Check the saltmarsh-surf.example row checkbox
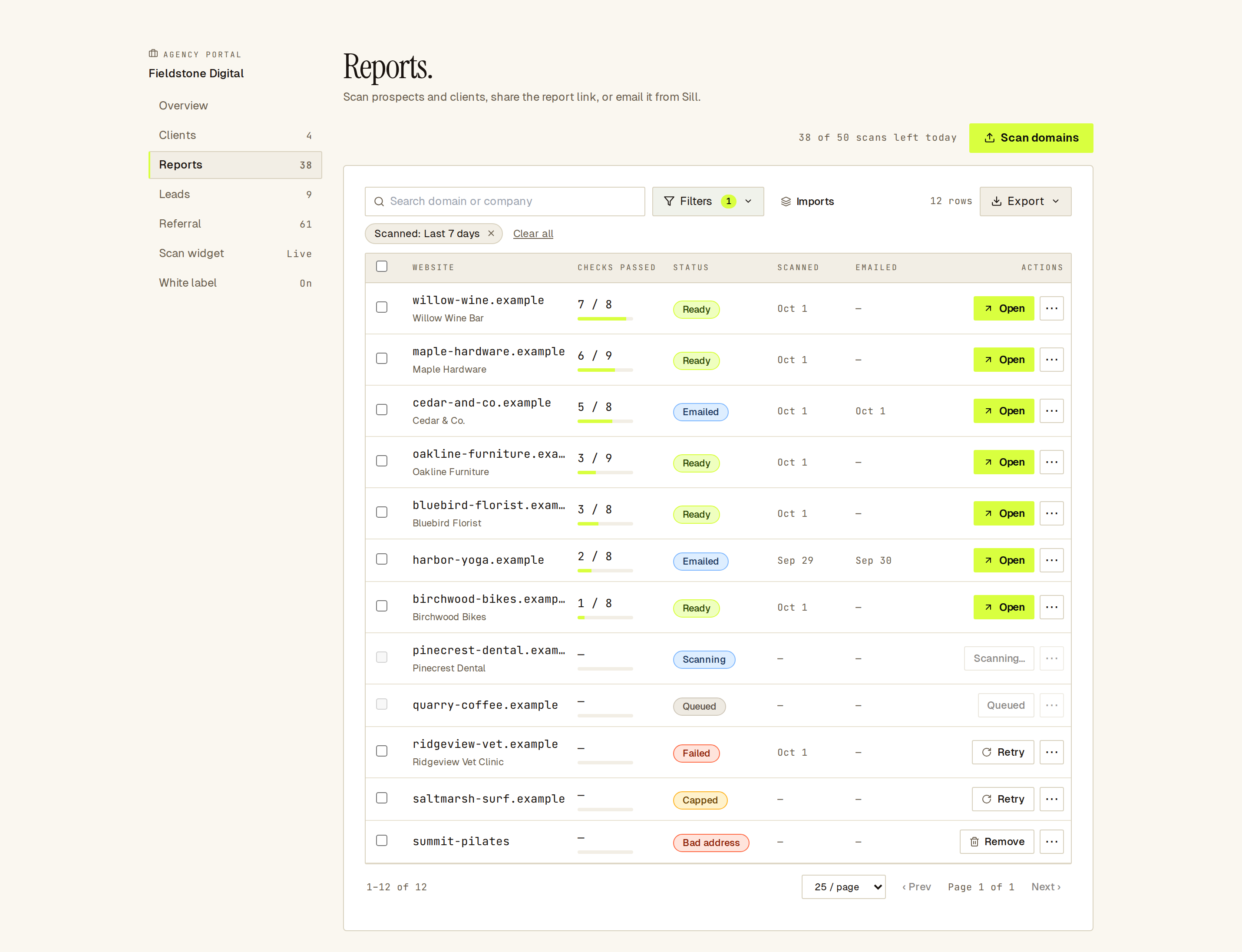Screen dimensions: 1242x952 382,798
